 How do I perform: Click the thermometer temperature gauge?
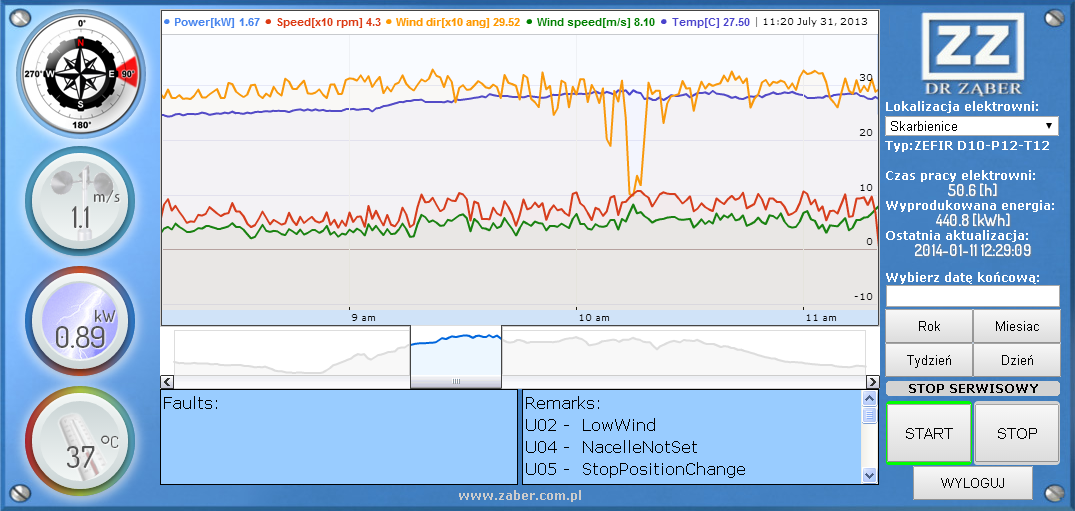[x=81, y=440]
